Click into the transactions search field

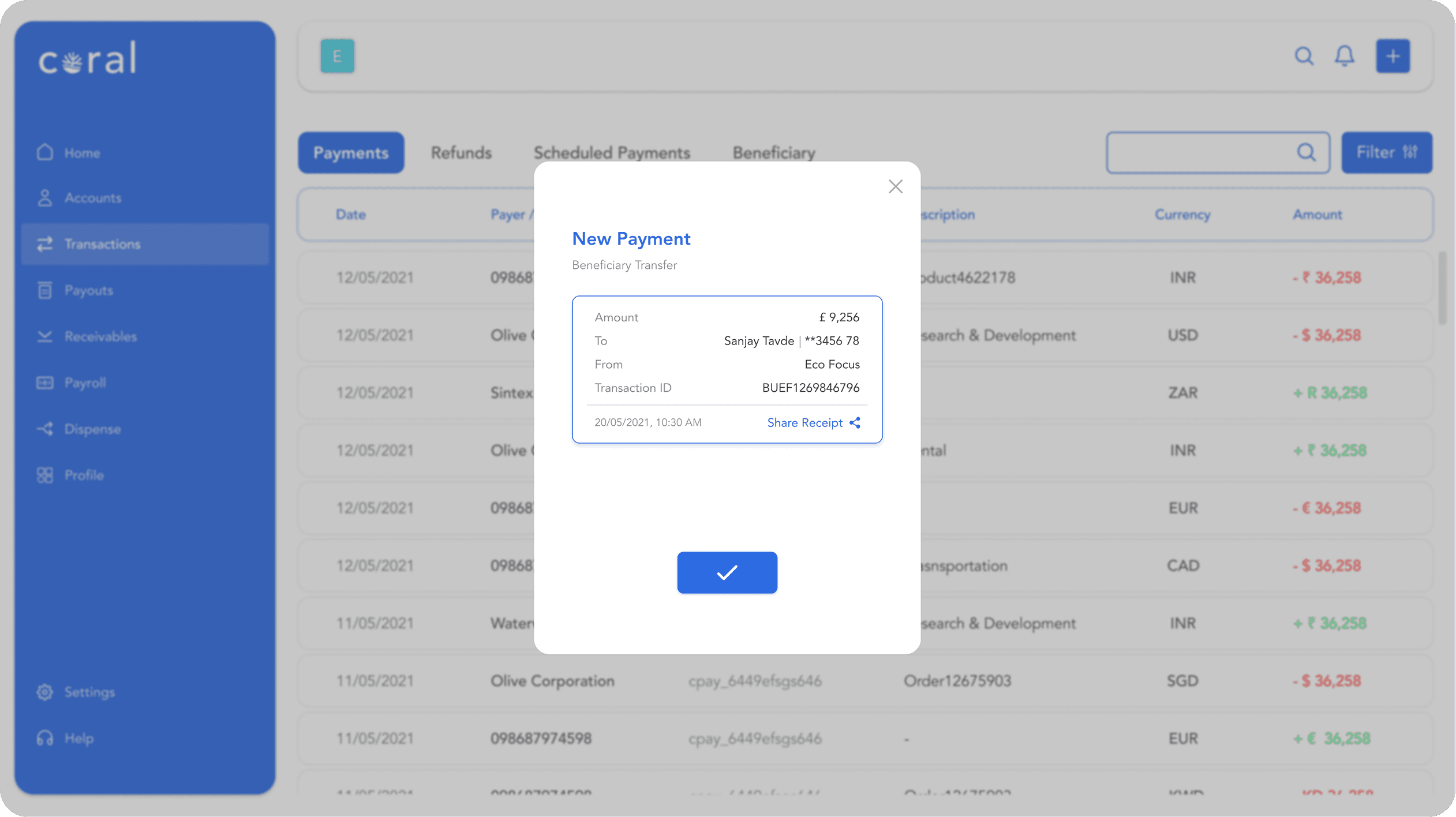click(x=1200, y=153)
